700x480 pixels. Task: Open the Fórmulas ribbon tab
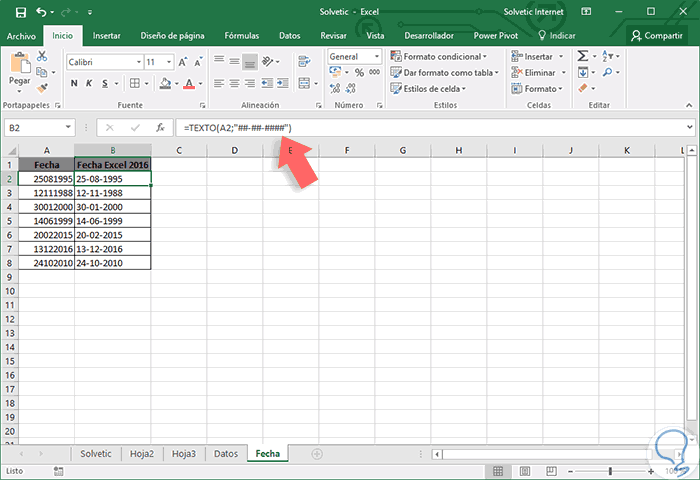click(241, 35)
